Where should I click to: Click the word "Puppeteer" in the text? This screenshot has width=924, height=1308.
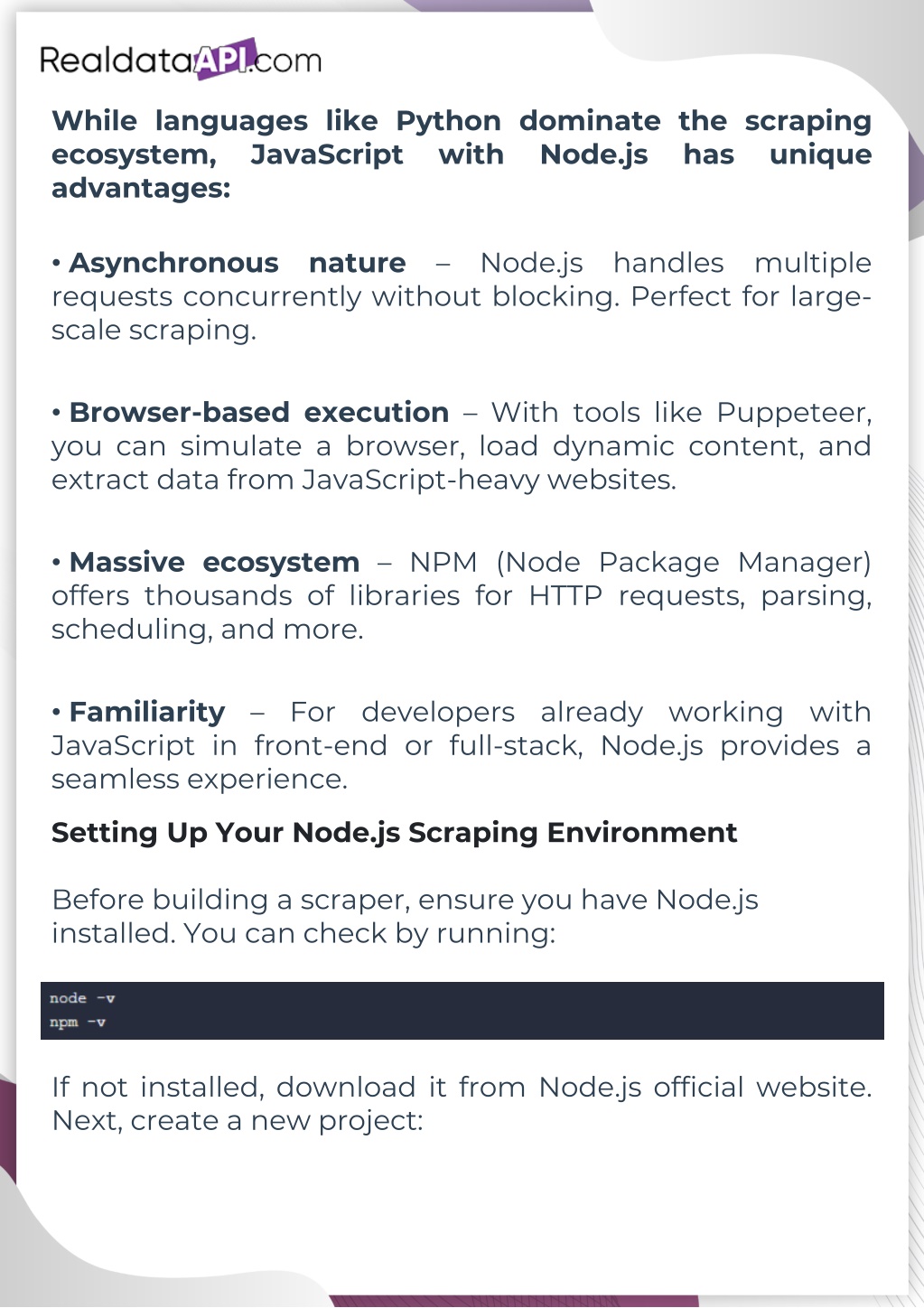(x=793, y=413)
